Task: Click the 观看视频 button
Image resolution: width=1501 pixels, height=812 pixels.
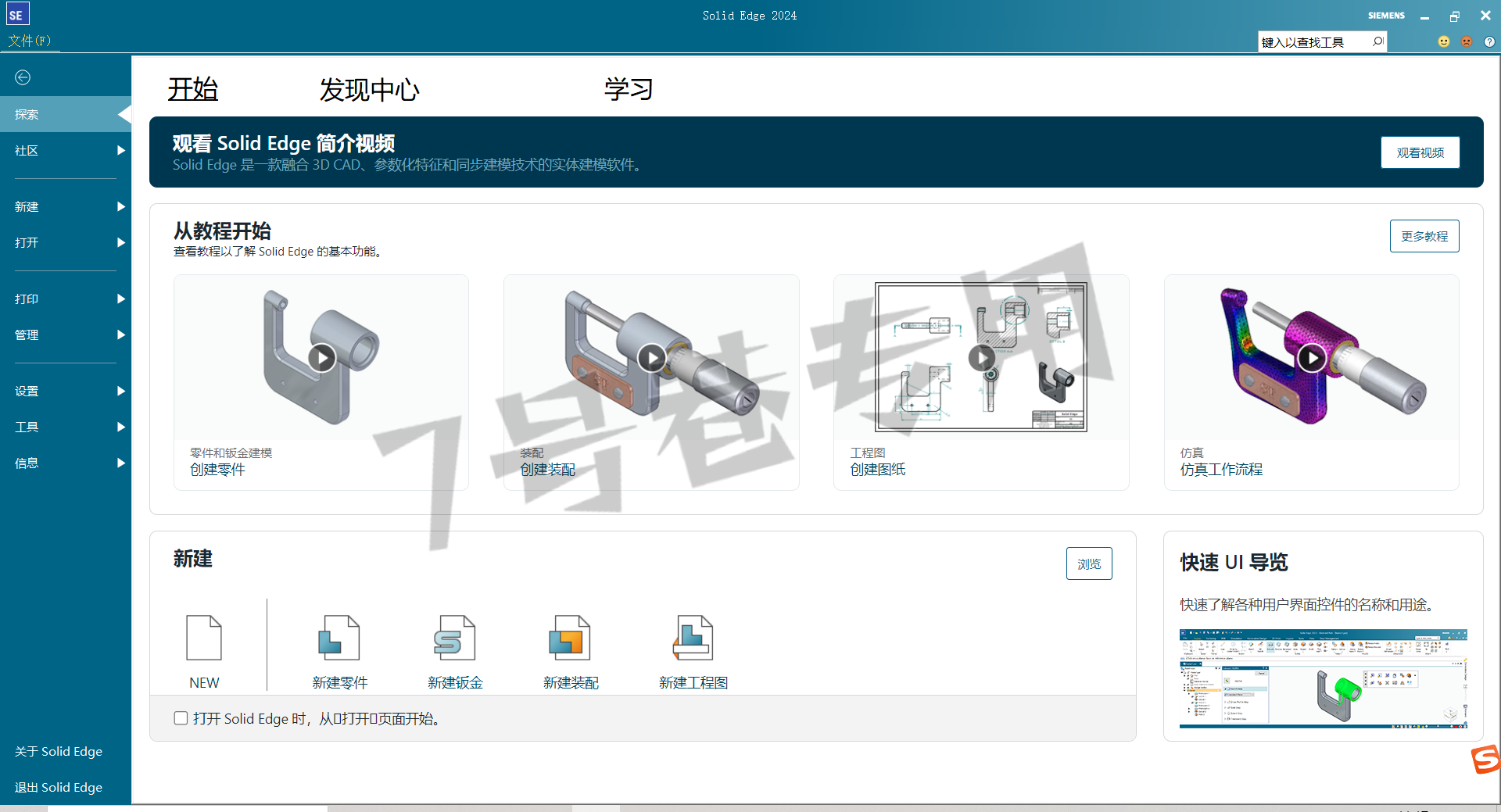Action: pyautogui.click(x=1420, y=152)
